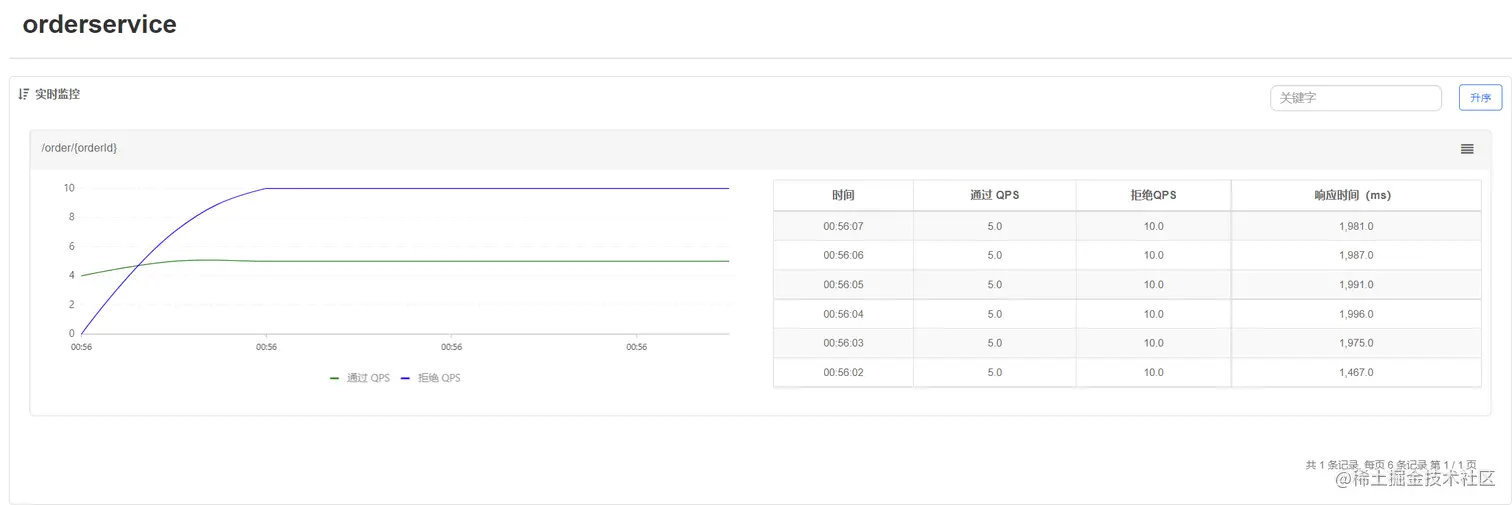Click the 升序 sort button
The width and height of the screenshot is (1512, 505).
[1480, 98]
